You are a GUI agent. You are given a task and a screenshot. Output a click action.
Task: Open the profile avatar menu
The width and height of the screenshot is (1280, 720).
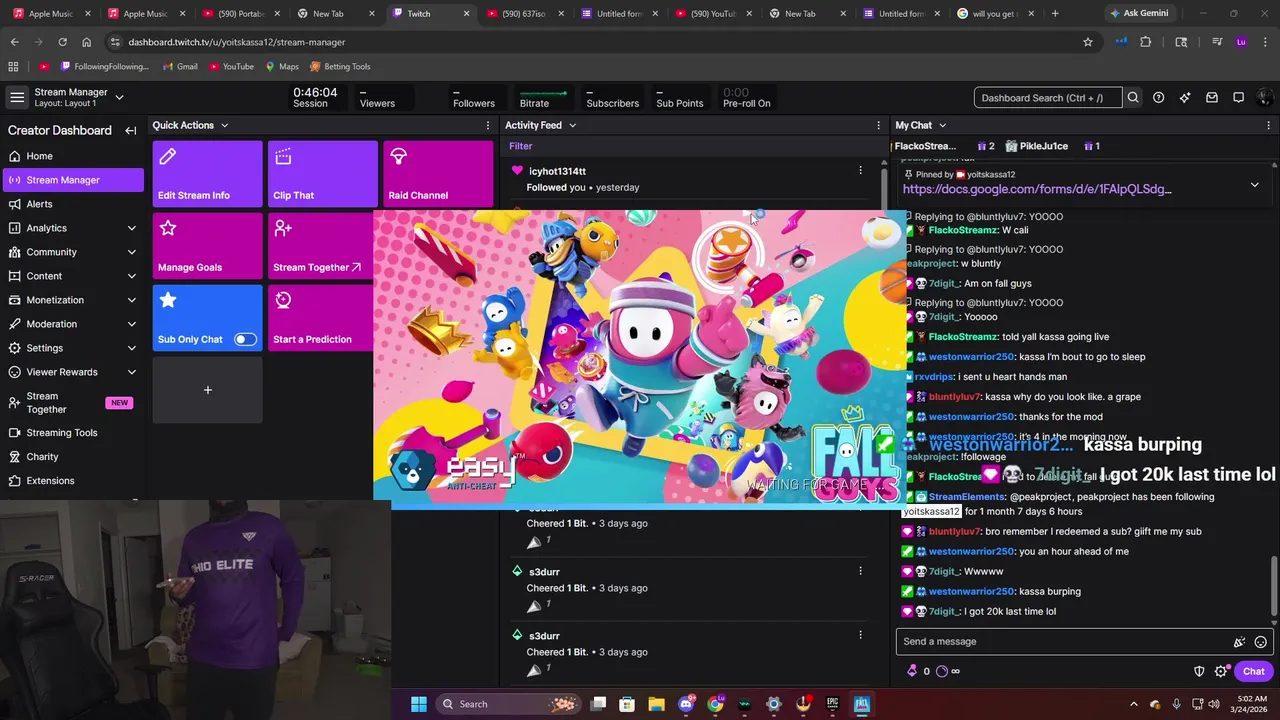pos(1264,98)
